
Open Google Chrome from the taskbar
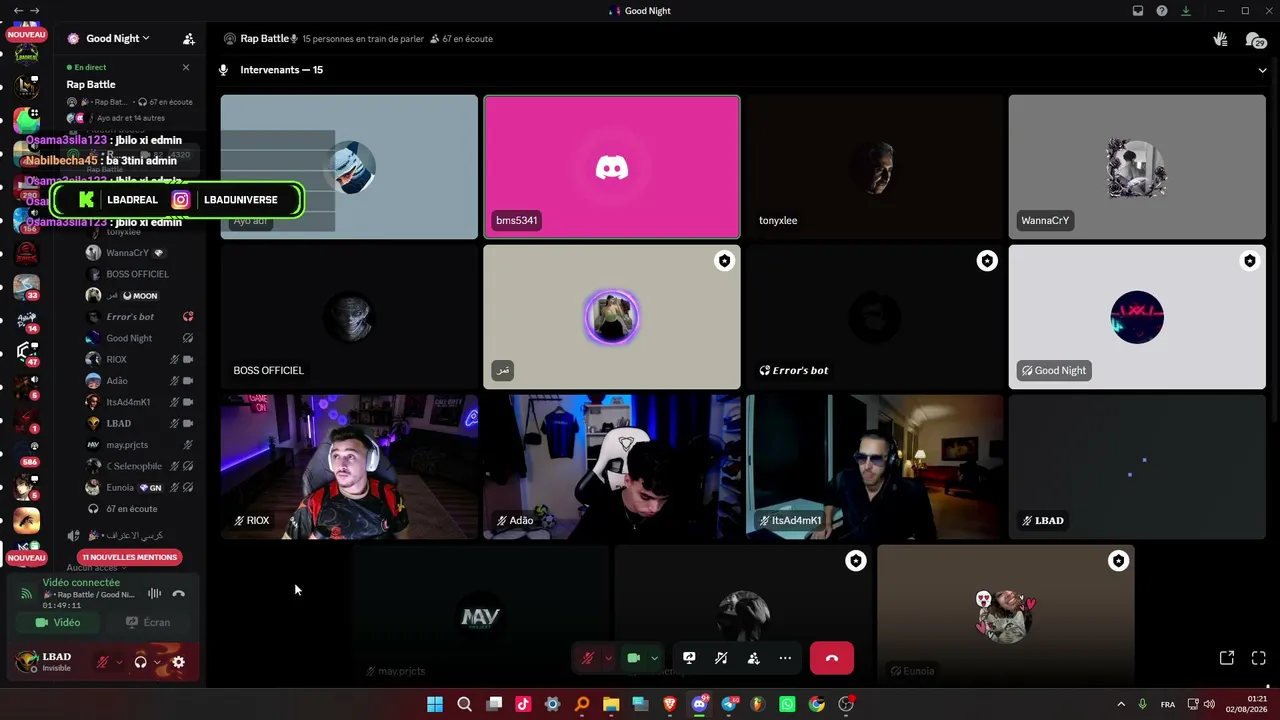817,704
